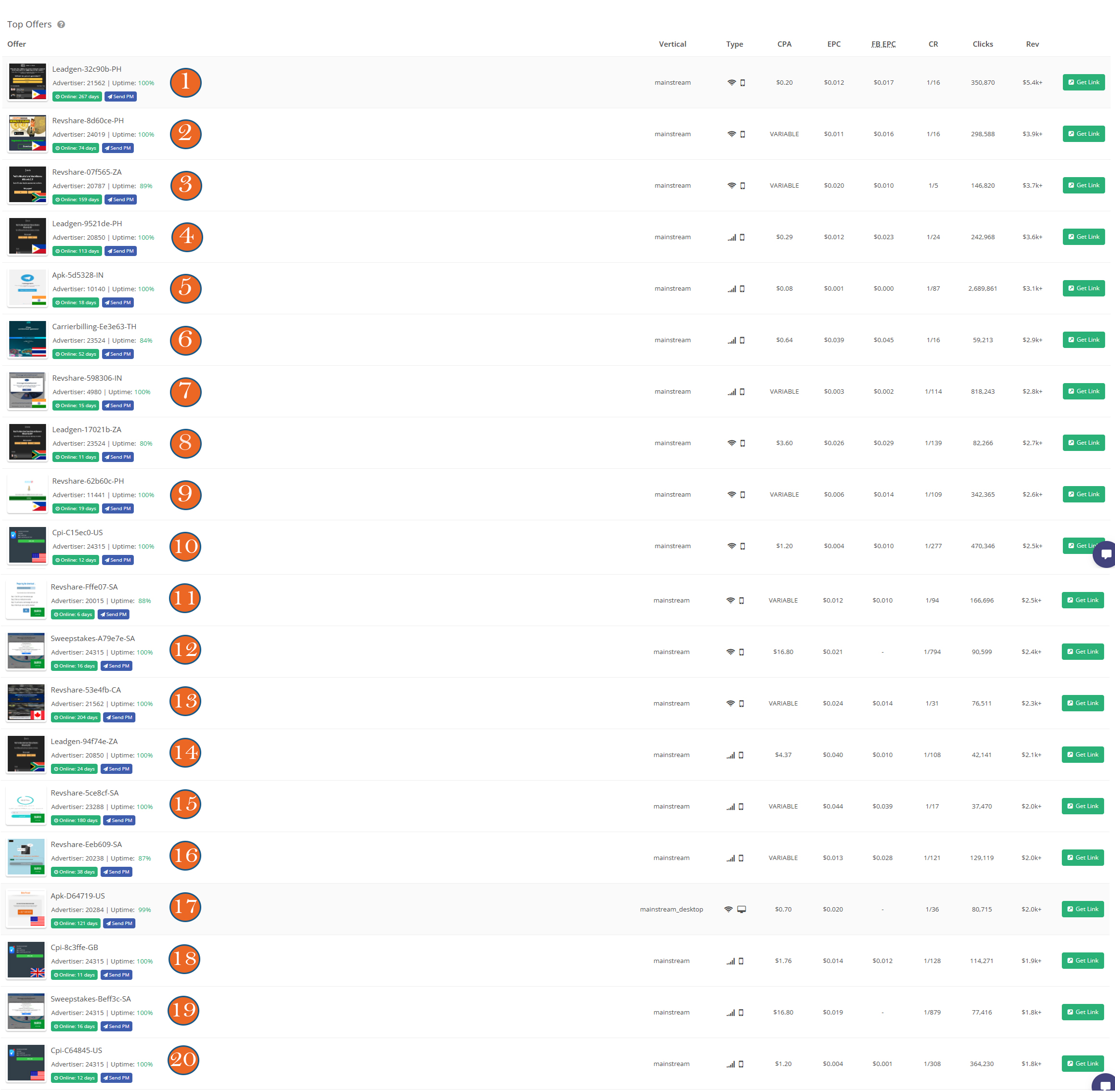The width and height of the screenshot is (1115, 1092).
Task: Open the Revshare-07f565-ZA offer title
Action: pos(87,172)
